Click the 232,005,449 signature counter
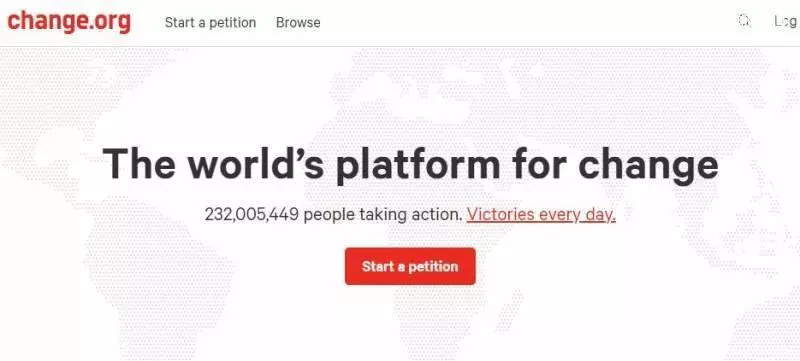Viewport: 800px width, 361px height. [x=252, y=215]
